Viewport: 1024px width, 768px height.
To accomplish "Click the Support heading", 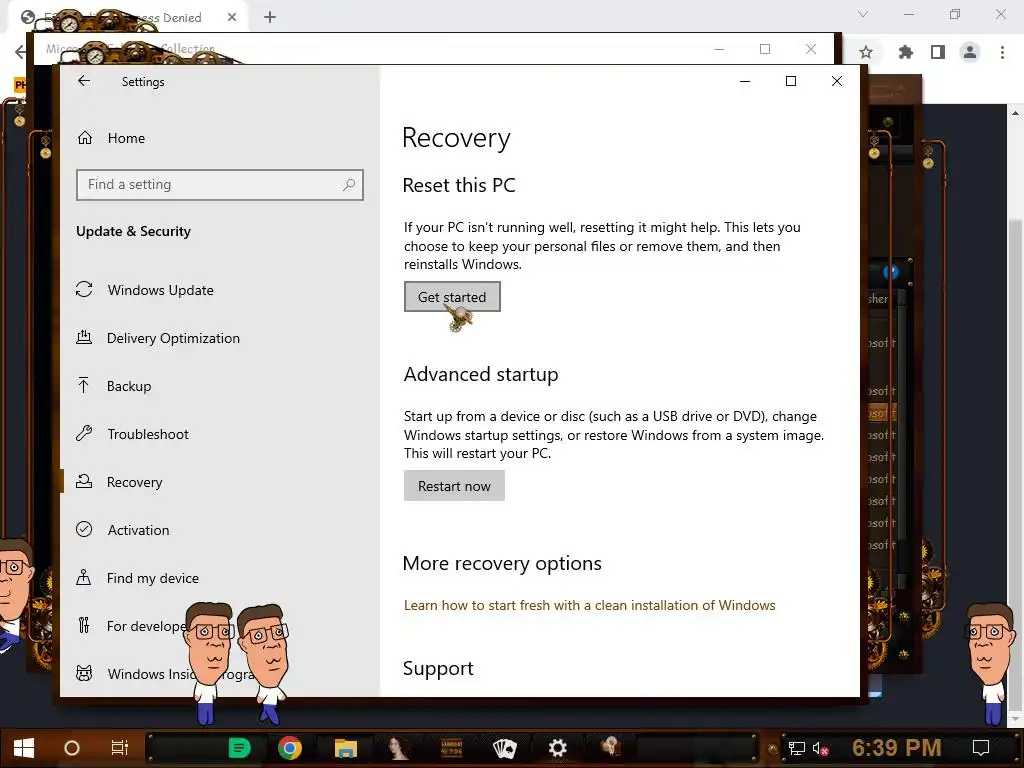I will [x=438, y=668].
